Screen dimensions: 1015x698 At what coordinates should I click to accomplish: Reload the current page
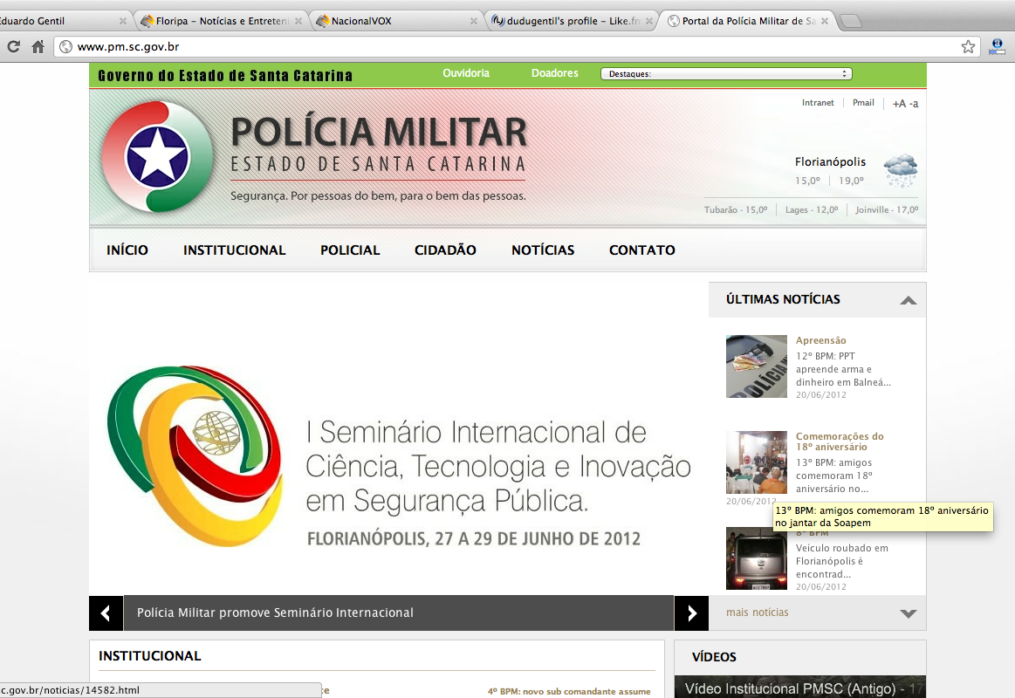pos(13,45)
